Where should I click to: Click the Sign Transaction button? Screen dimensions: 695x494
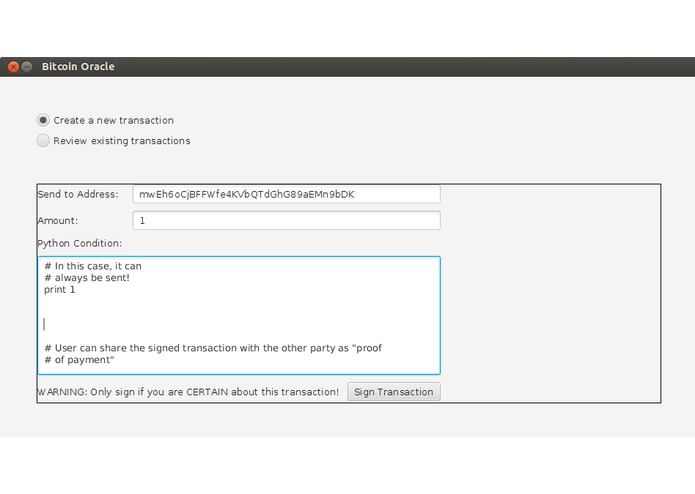click(x=394, y=392)
